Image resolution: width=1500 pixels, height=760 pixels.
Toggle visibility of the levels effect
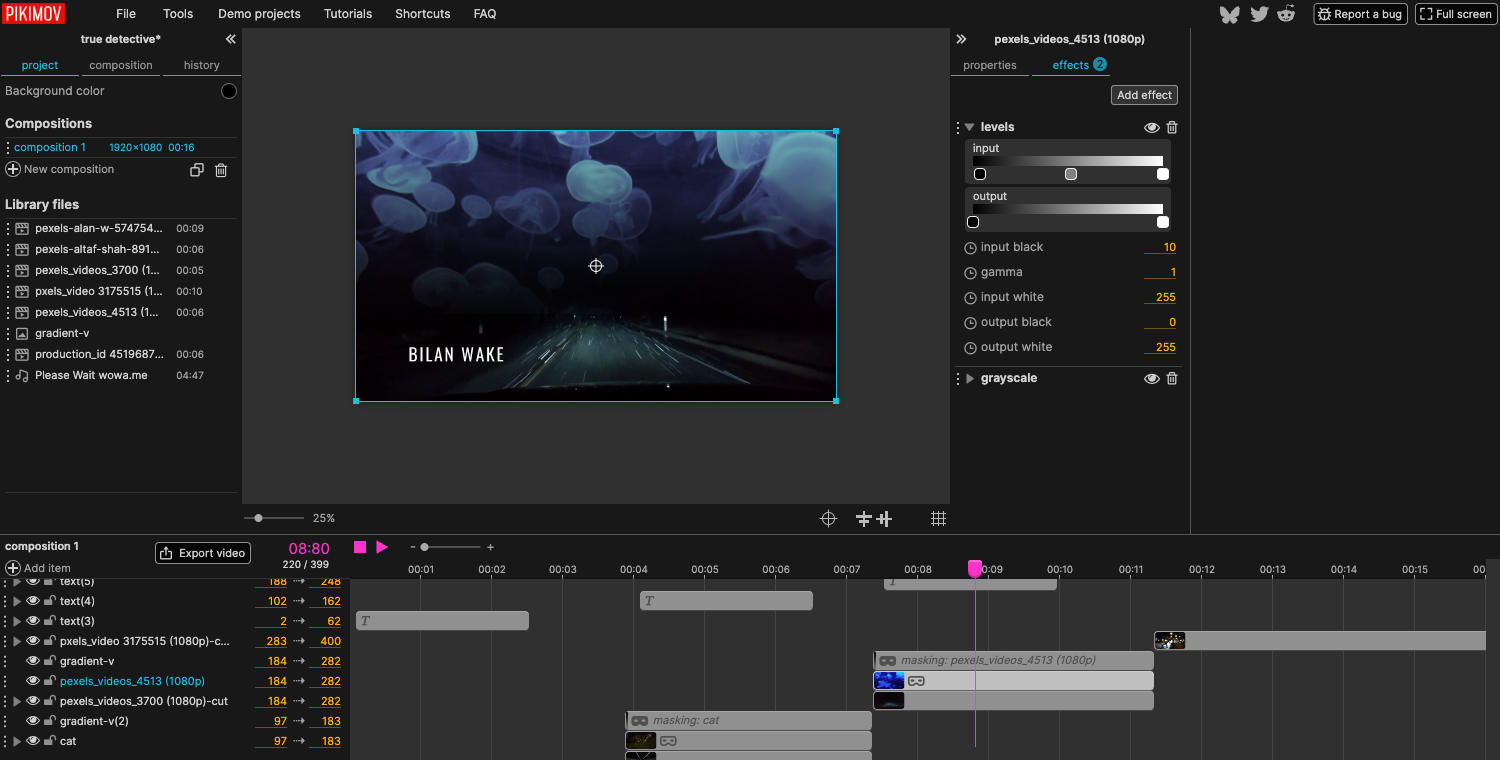[x=1152, y=127]
